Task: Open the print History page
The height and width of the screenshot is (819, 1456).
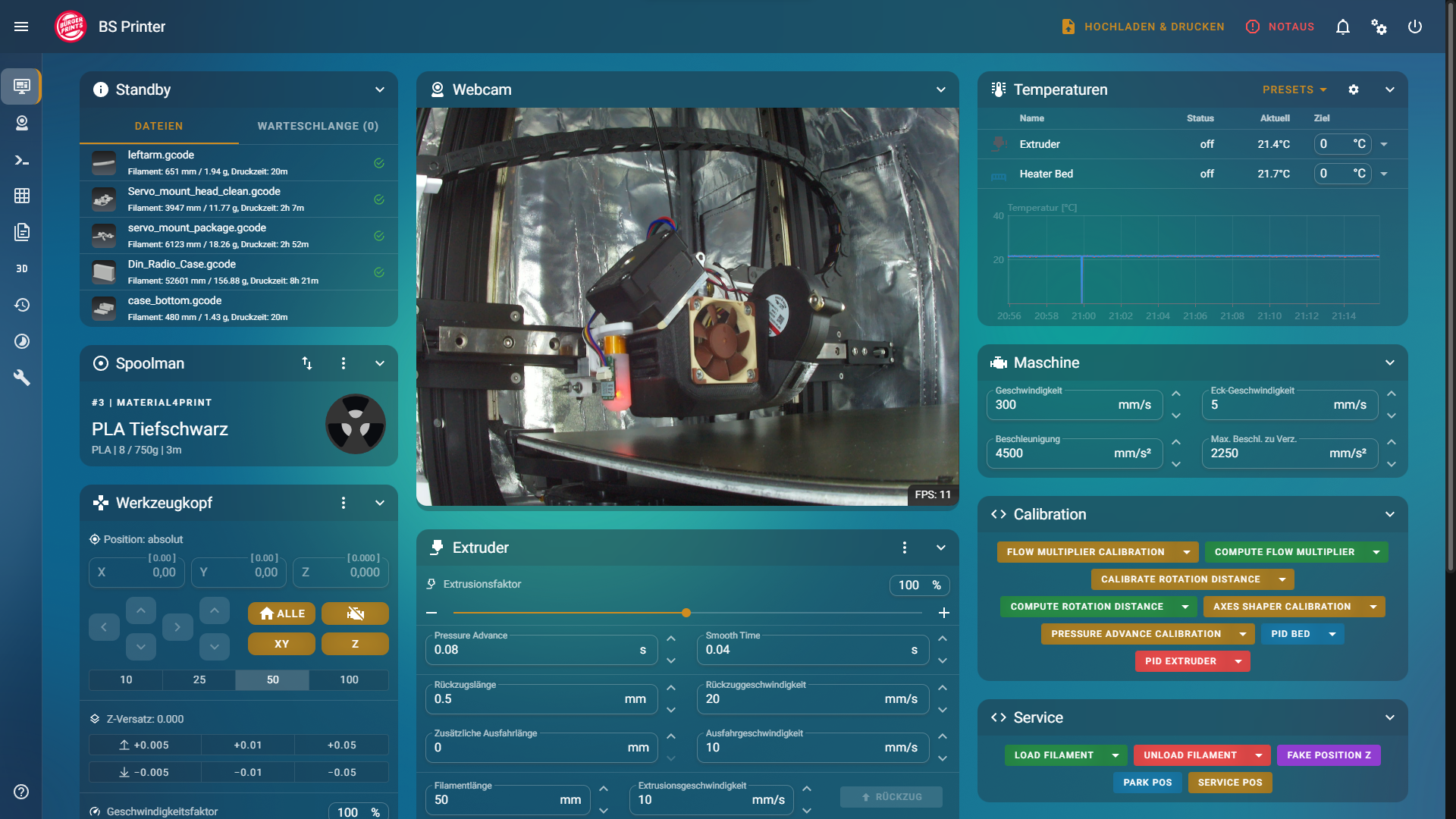Action: point(22,305)
